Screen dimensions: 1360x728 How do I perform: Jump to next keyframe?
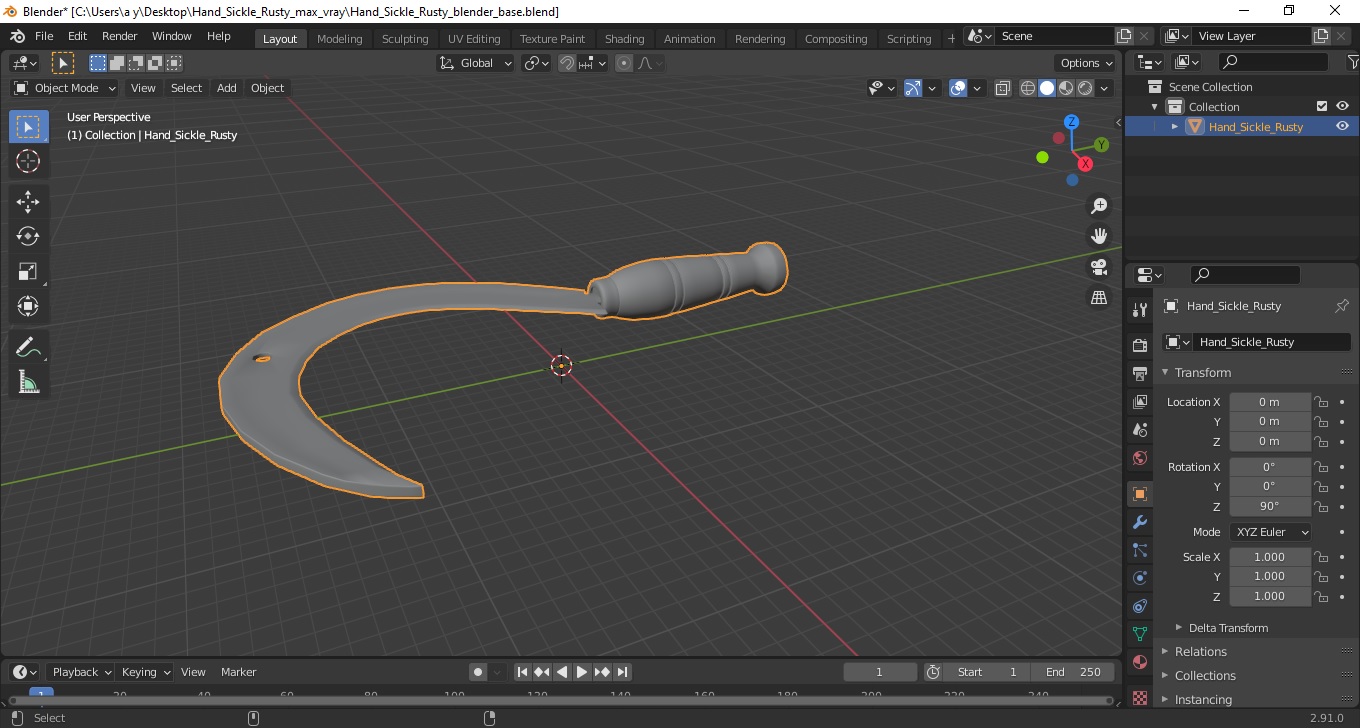tap(602, 672)
